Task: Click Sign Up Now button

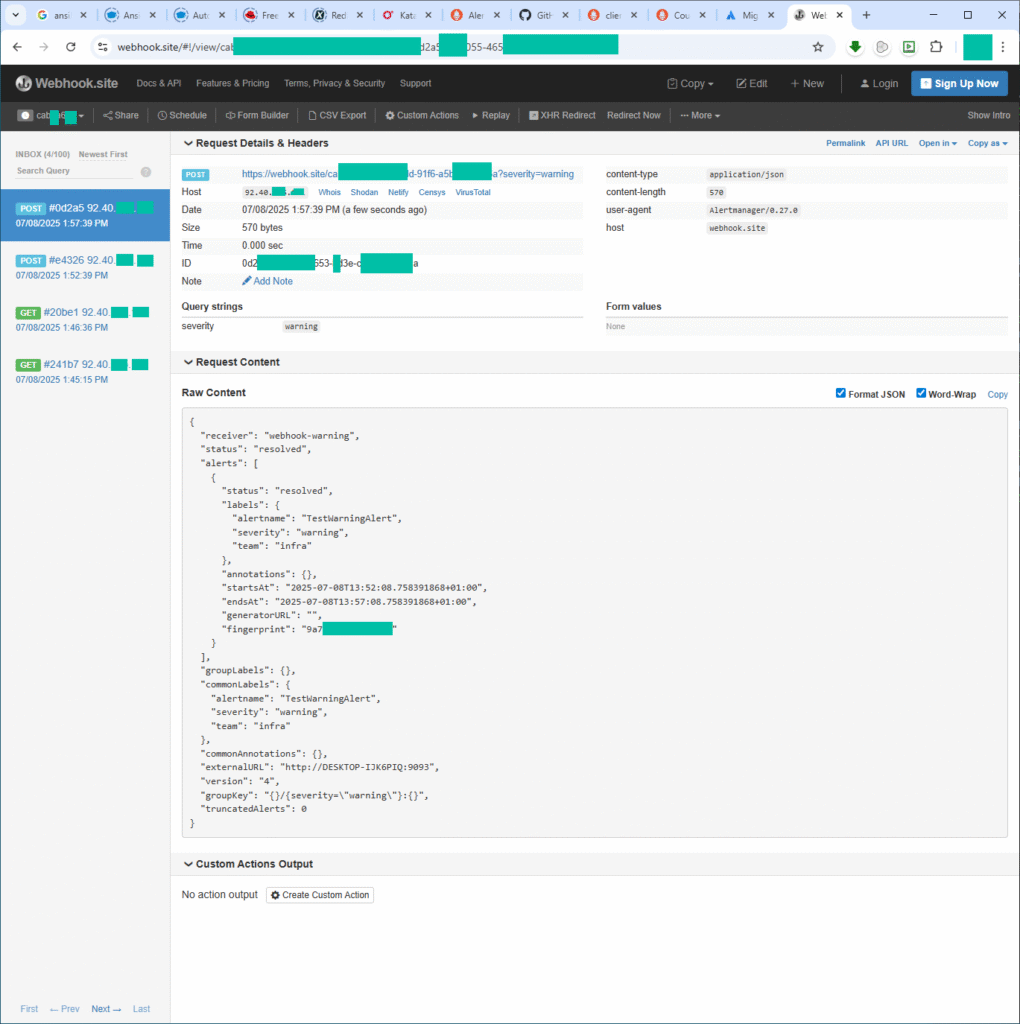Action: pos(959,84)
